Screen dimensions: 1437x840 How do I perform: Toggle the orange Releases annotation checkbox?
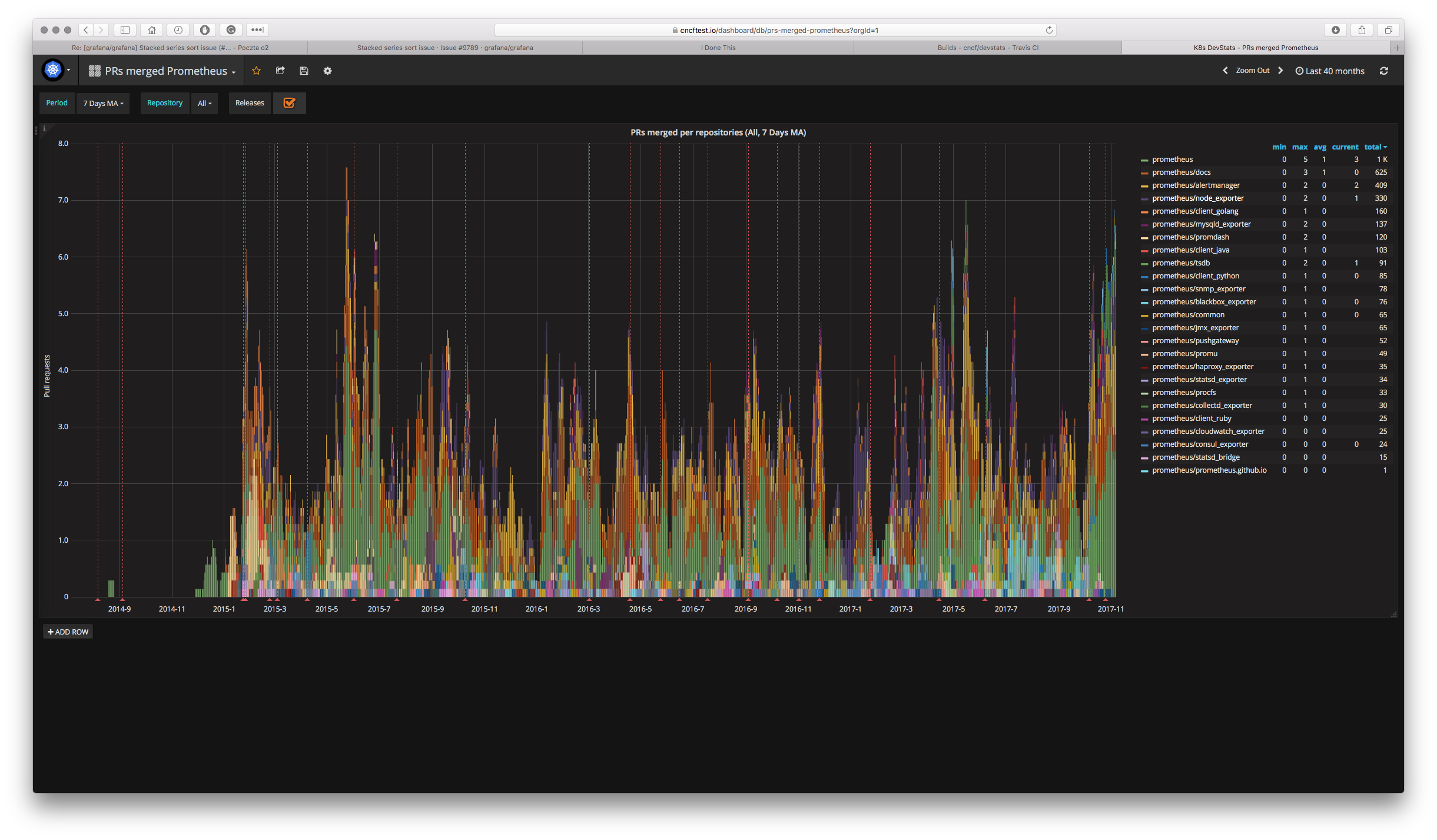(x=289, y=103)
